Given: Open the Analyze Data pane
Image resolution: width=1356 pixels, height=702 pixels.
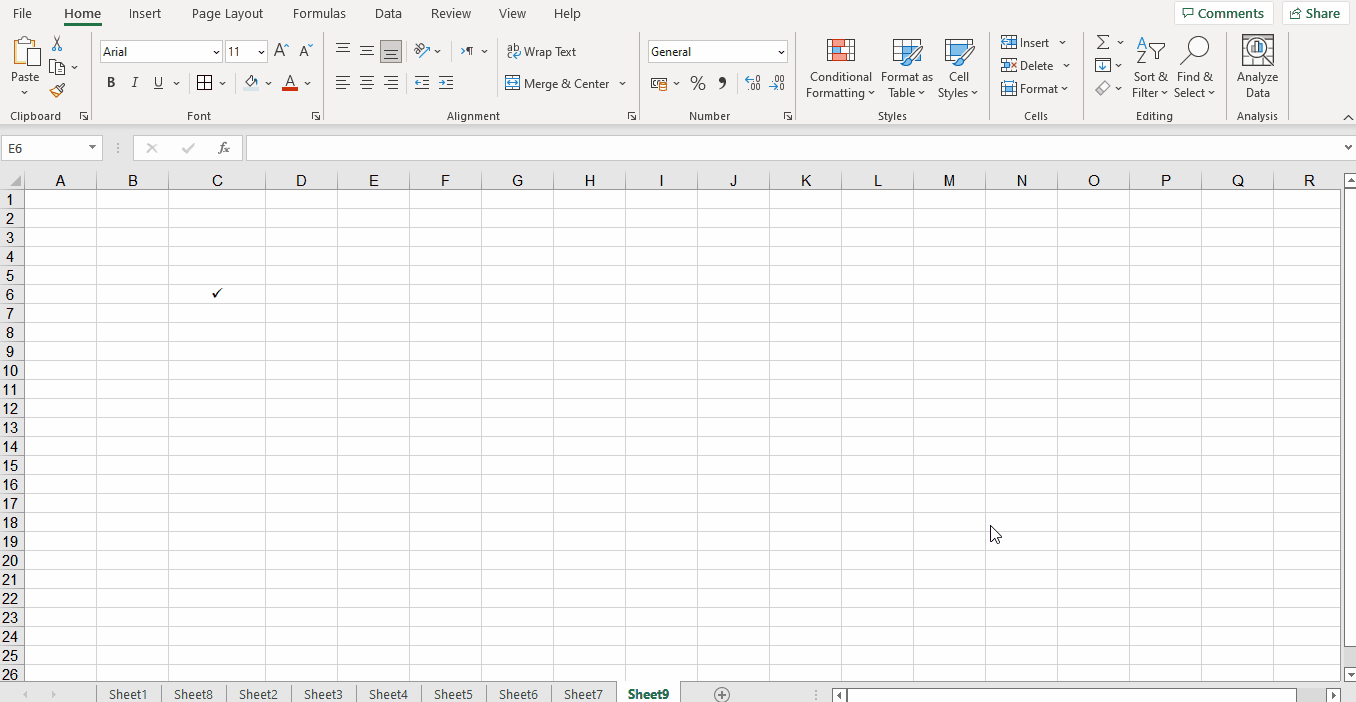Looking at the screenshot, I should (1257, 67).
